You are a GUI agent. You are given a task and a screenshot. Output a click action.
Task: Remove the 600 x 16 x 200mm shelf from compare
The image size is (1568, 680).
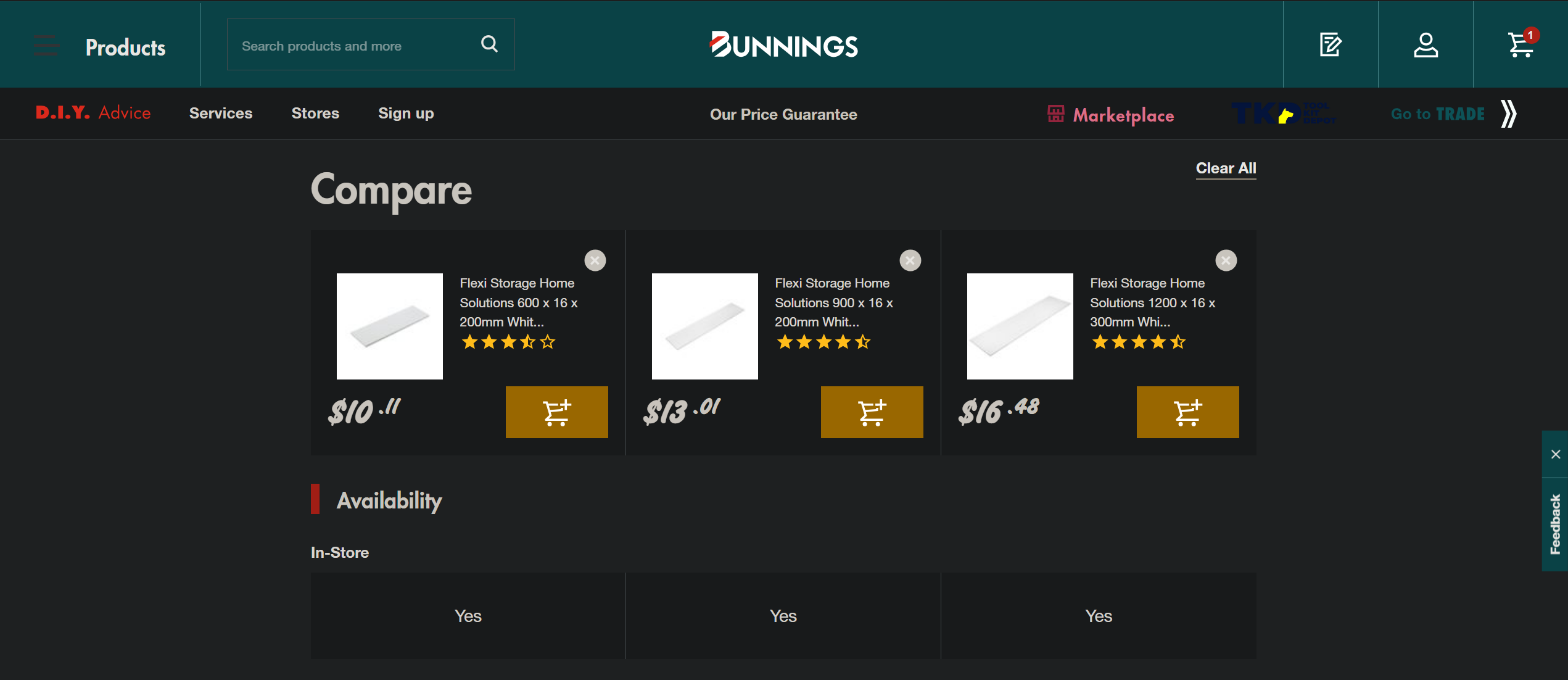(x=595, y=260)
